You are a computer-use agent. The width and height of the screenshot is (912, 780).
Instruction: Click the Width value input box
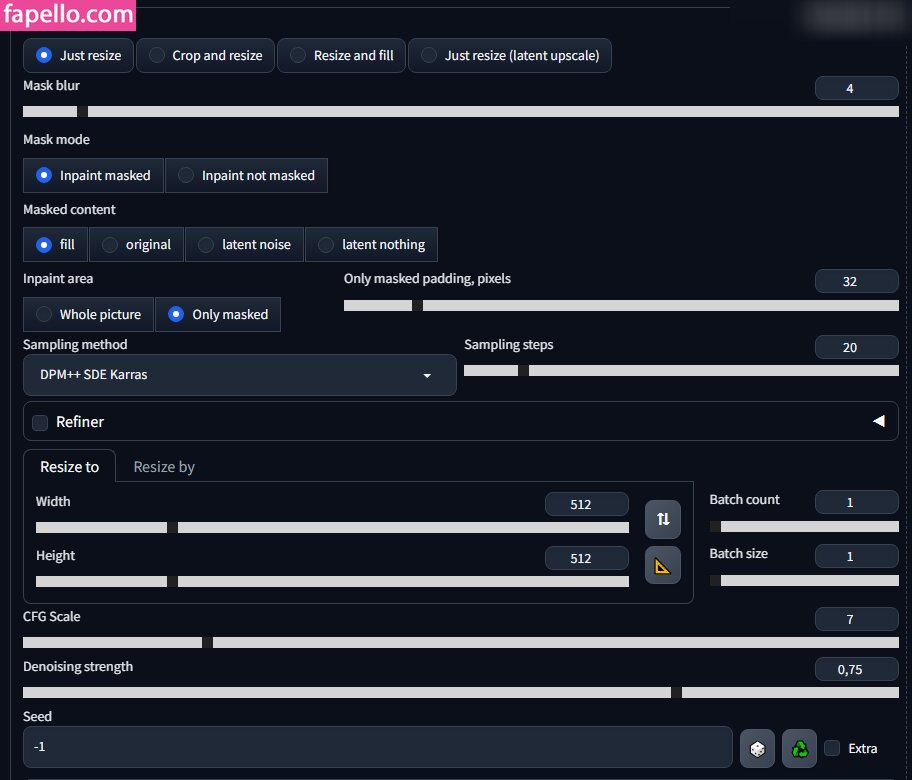(586, 505)
